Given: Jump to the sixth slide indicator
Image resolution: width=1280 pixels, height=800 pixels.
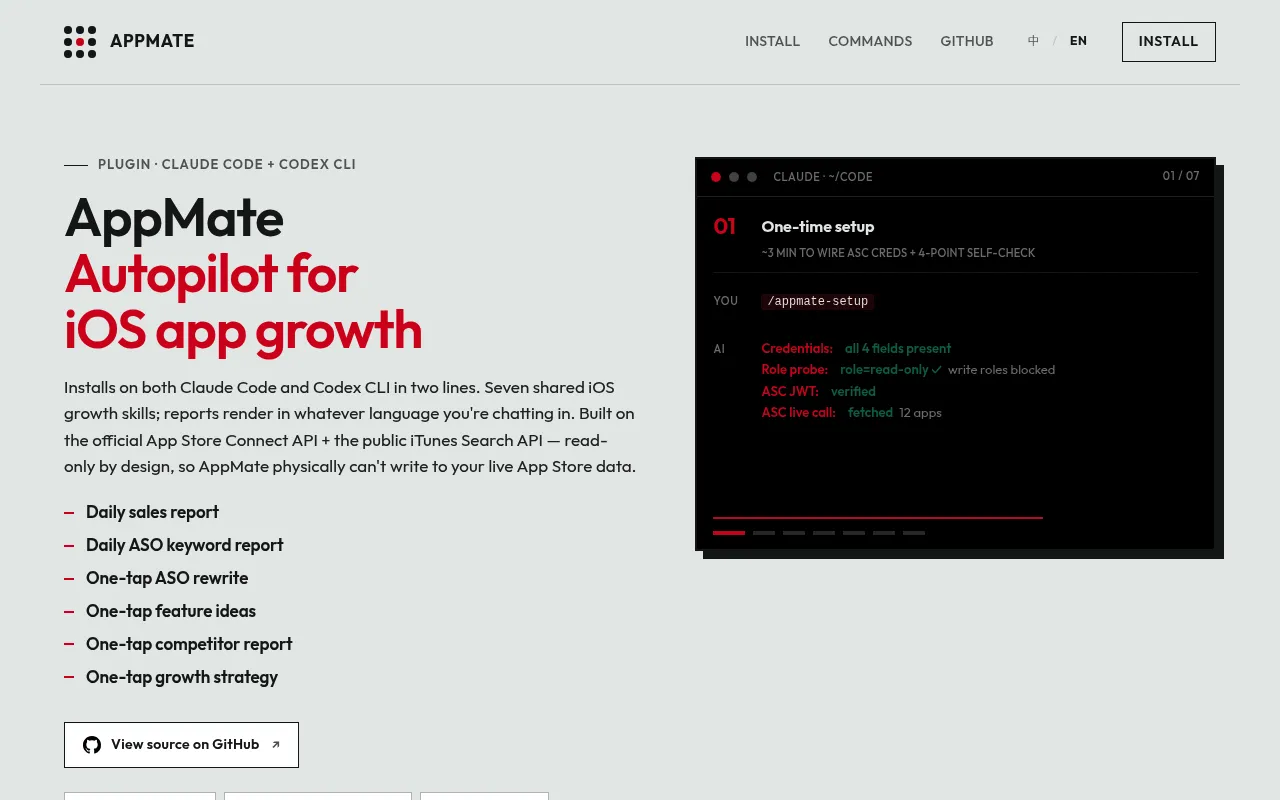Looking at the screenshot, I should coord(884,533).
